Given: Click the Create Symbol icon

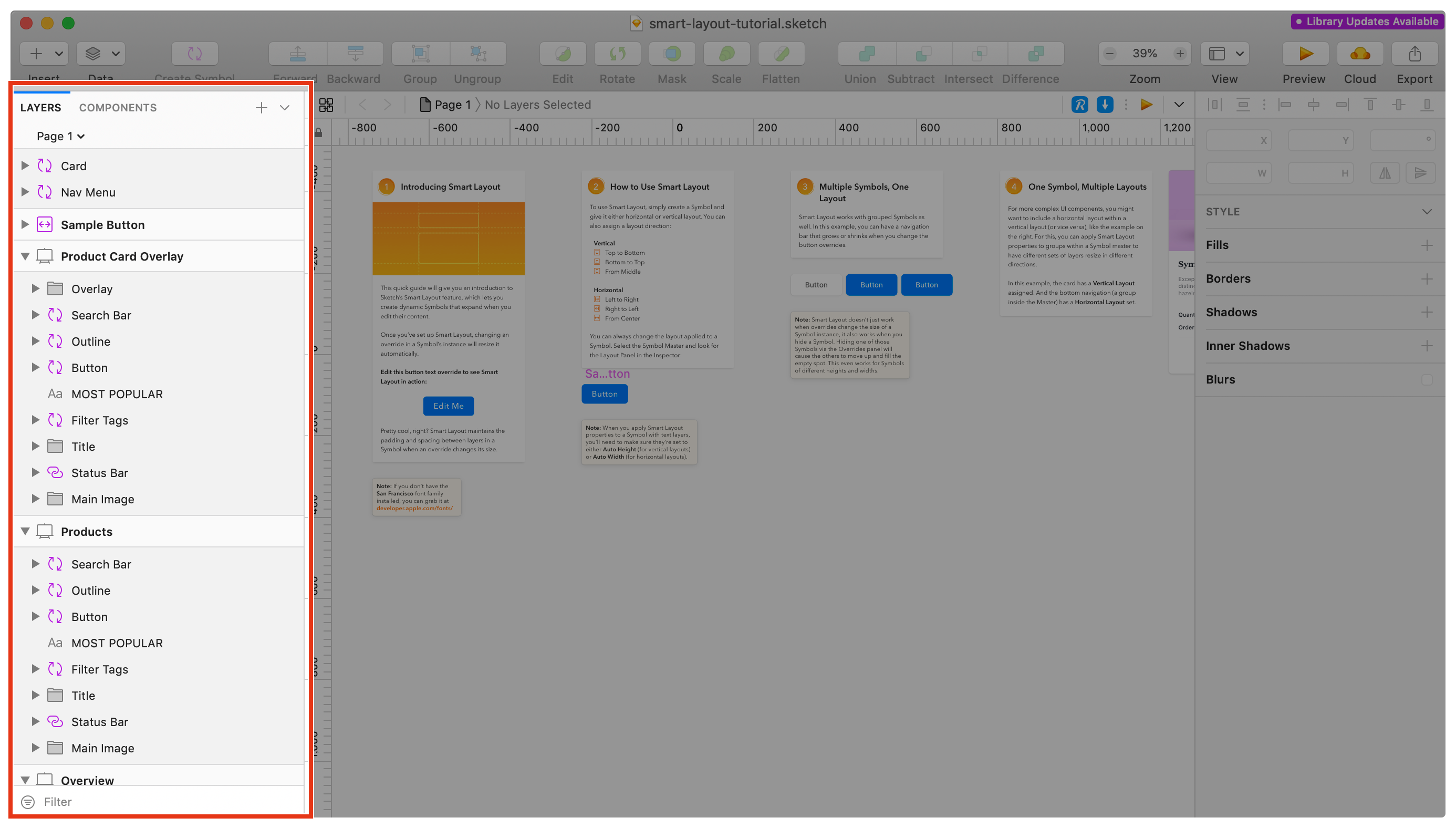Looking at the screenshot, I should click(194, 54).
